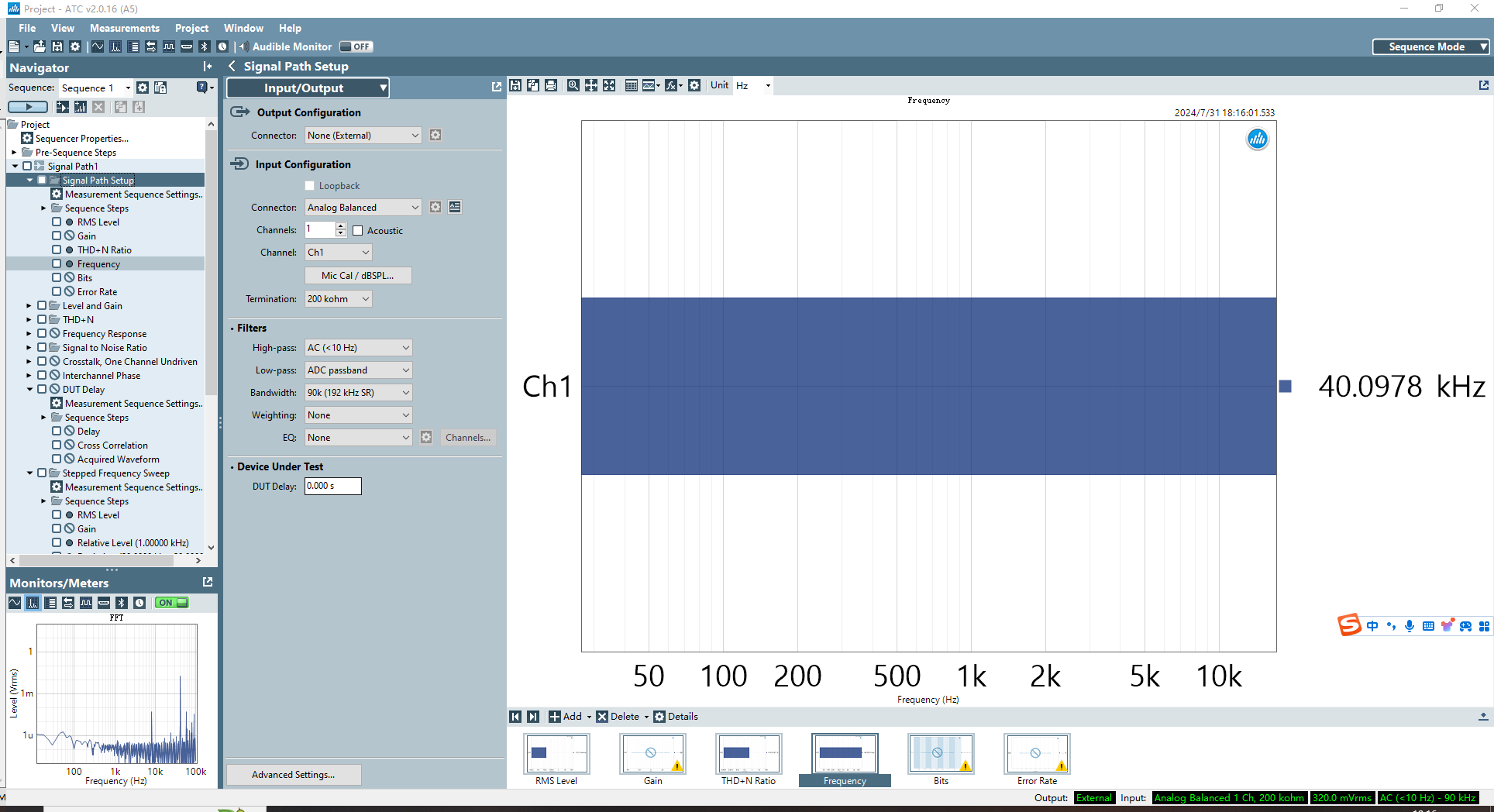Open sequence settings gear next to Sequence 1
The height and width of the screenshot is (812, 1494).
coord(143,88)
